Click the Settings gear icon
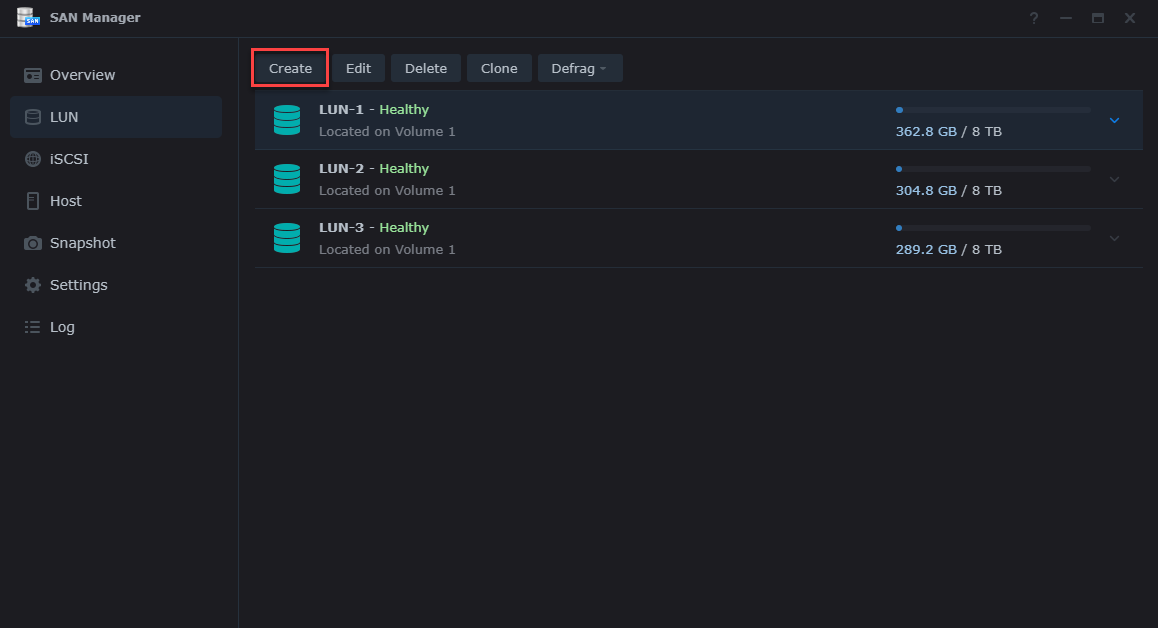The height and width of the screenshot is (628, 1158). click(x=33, y=285)
